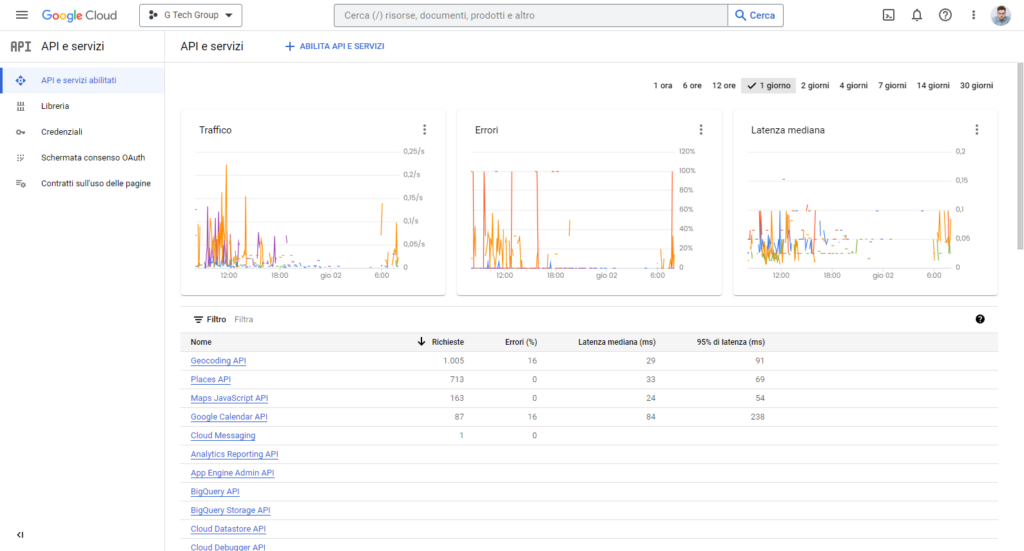1024x551 pixels.
Task: Click the sort arrow beside Richieste
Action: [x=421, y=341]
